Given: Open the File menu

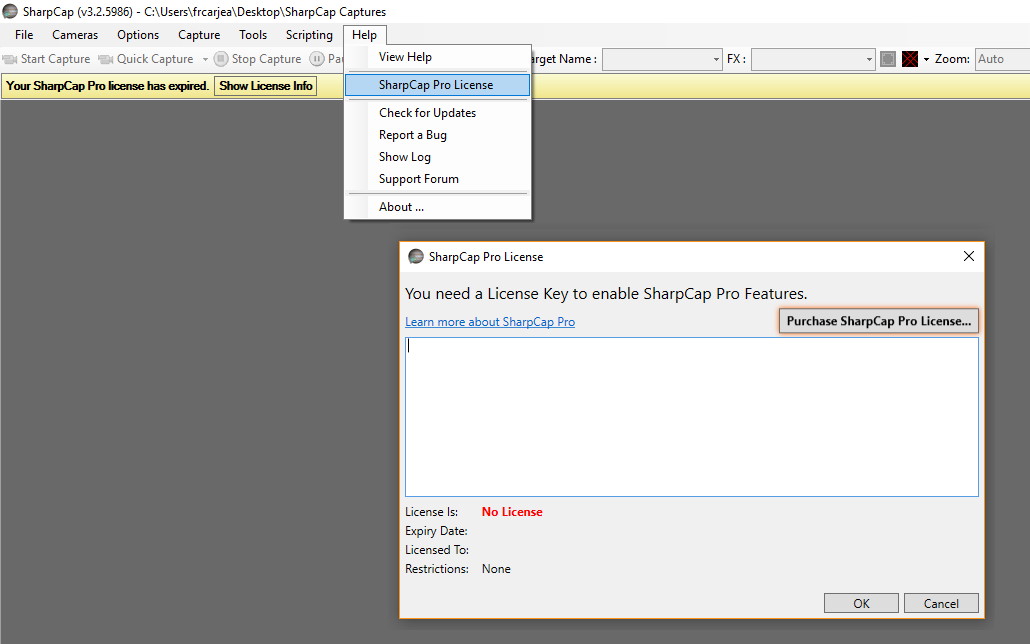Looking at the screenshot, I should point(24,35).
